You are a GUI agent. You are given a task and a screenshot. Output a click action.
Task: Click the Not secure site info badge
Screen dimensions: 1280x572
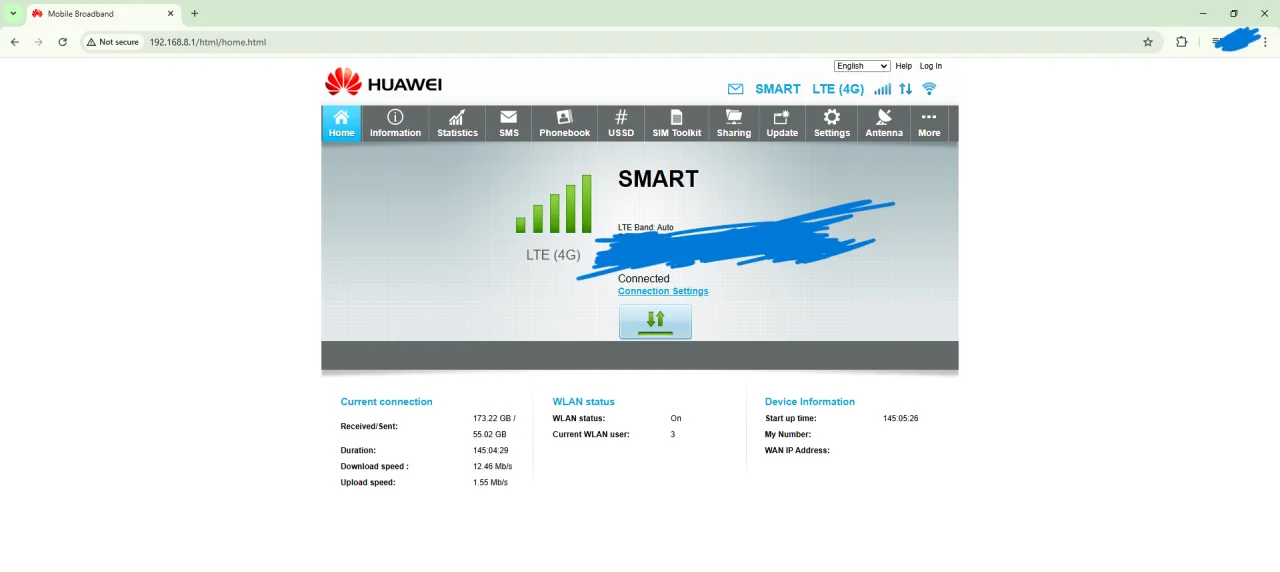(x=112, y=42)
